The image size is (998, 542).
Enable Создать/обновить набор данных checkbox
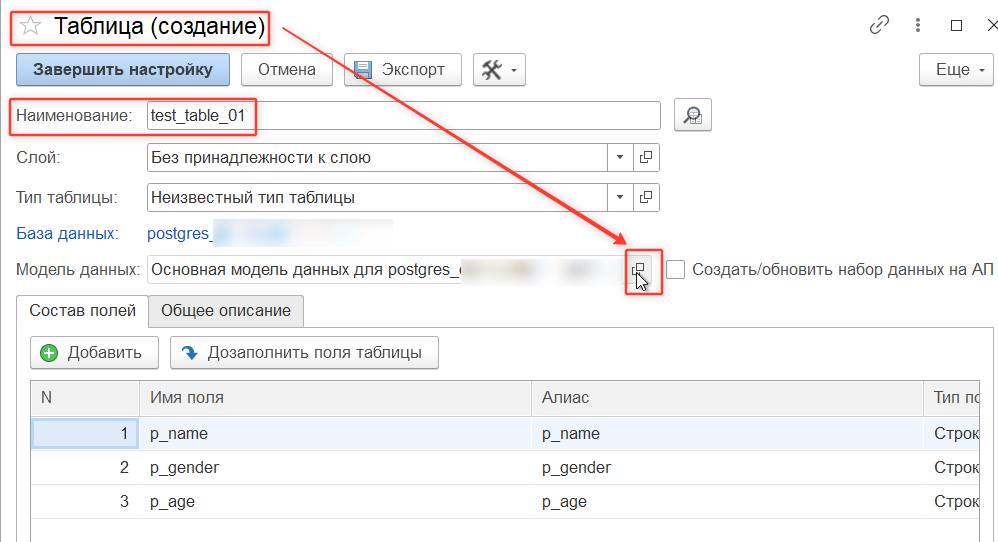[676, 269]
